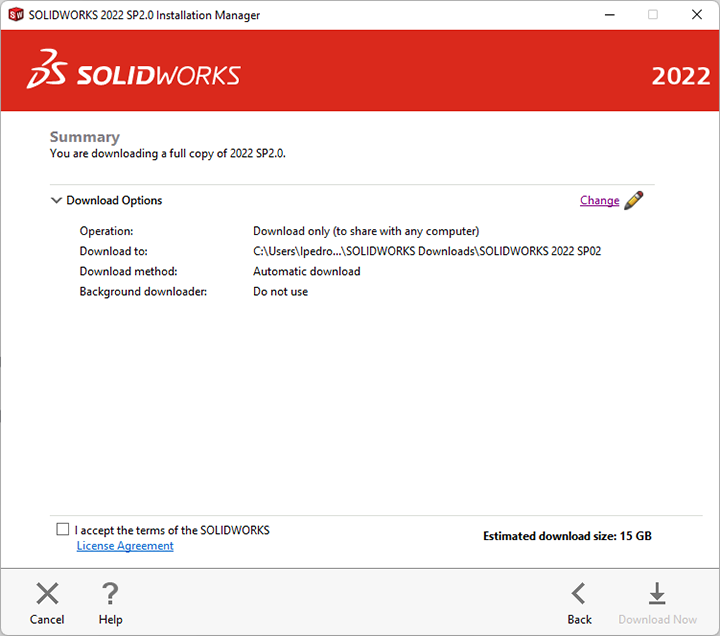Click the download path 'C:\Users\lpedro...' value
This screenshot has height=636, width=720.
coord(427,251)
